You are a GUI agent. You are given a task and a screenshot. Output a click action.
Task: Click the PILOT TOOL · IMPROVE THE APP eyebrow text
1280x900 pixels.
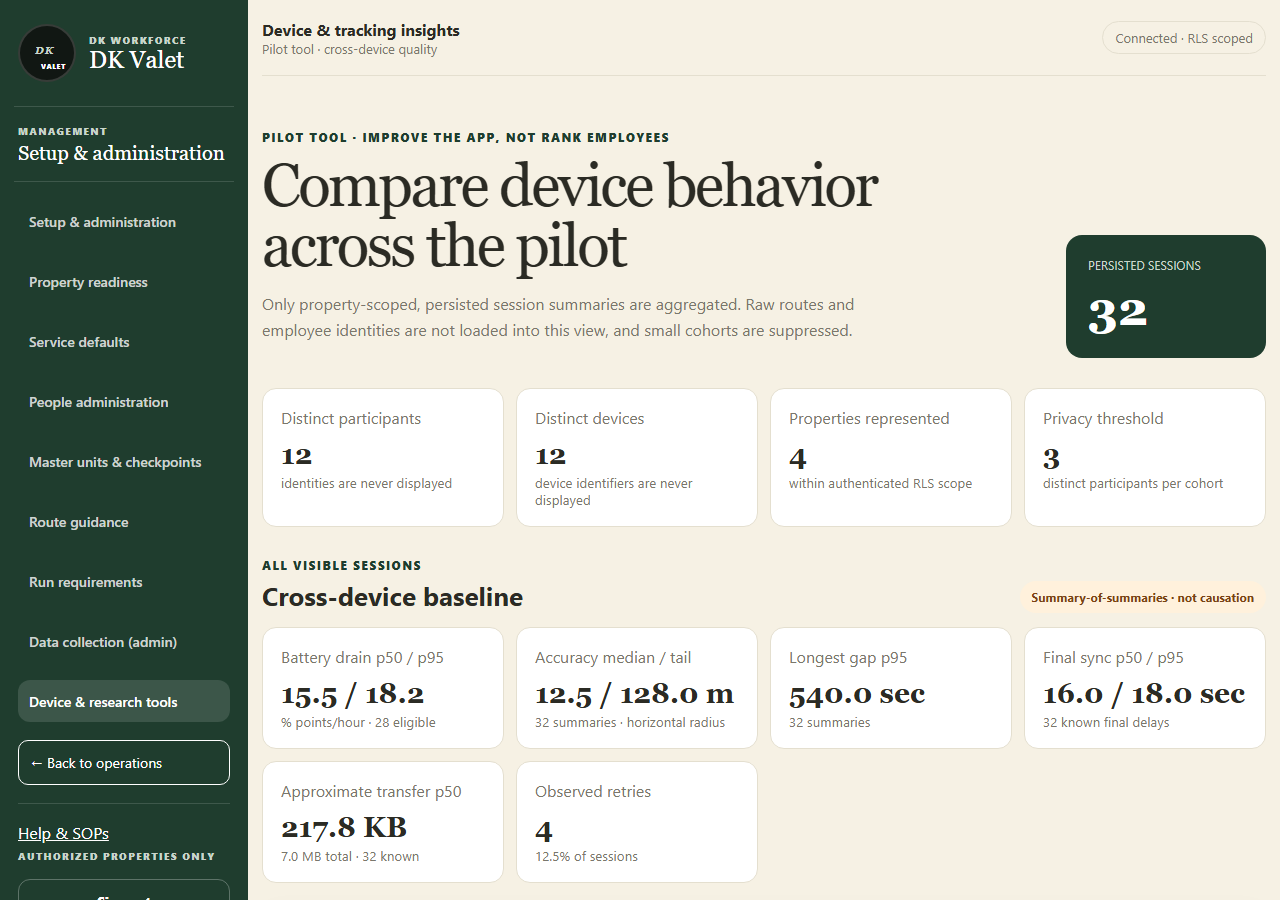point(466,138)
